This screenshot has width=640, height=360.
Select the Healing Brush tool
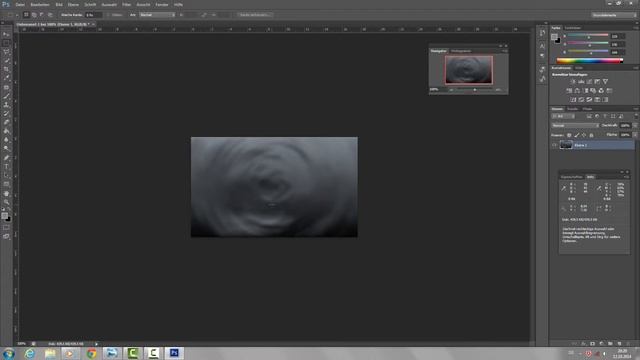6,87
